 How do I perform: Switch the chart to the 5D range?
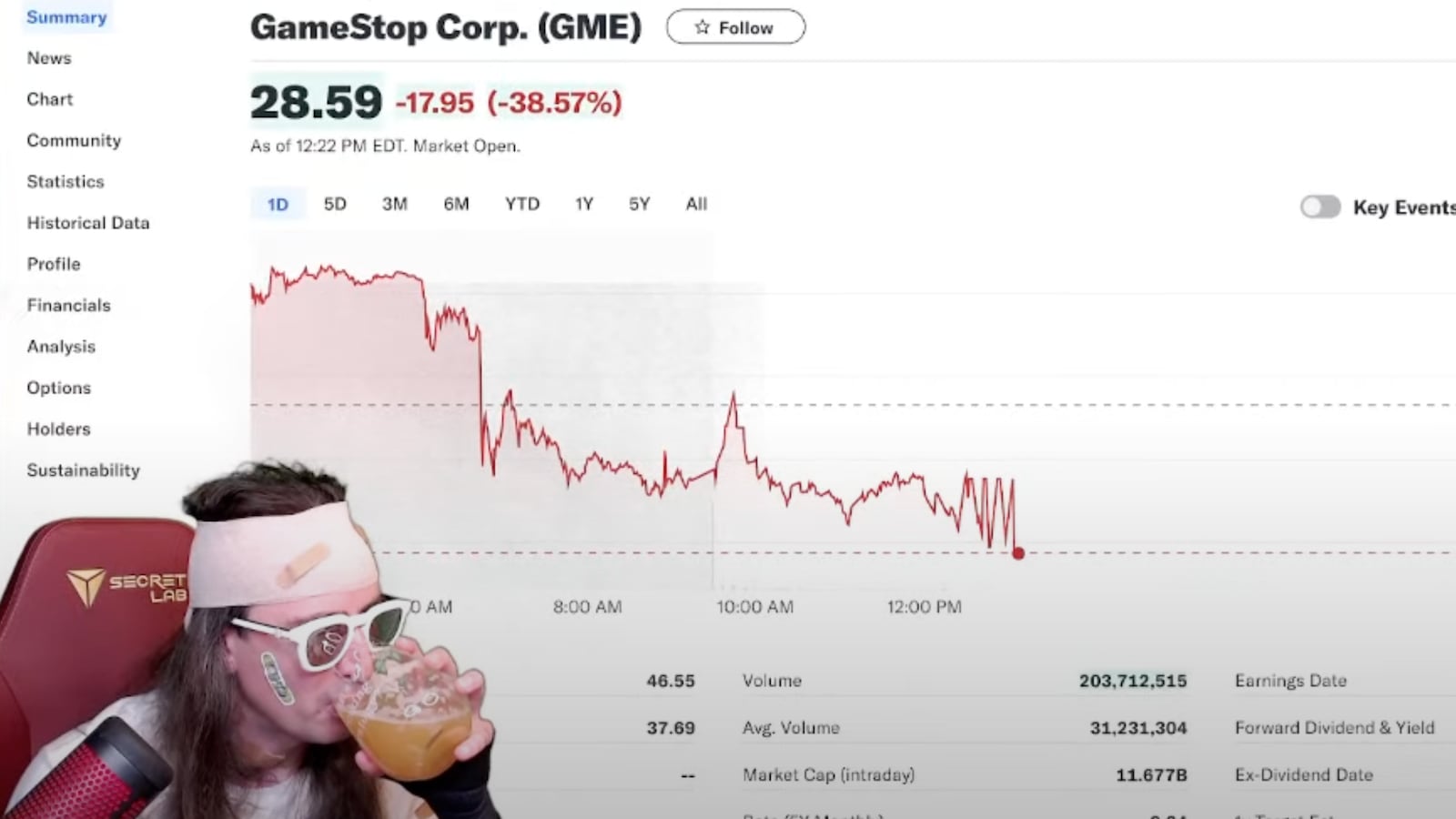point(334,204)
